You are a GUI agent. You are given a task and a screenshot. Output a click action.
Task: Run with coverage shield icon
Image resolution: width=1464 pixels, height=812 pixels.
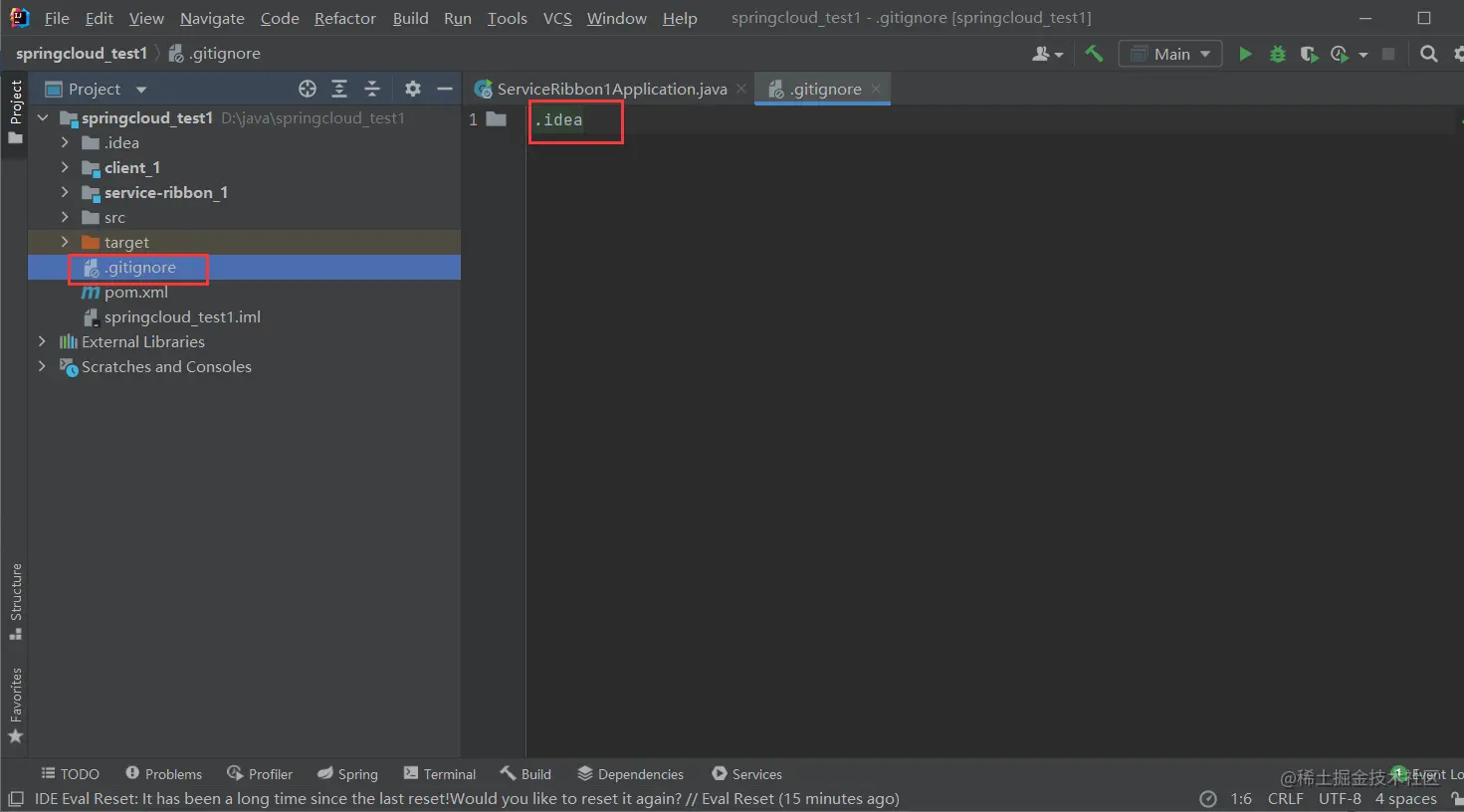(1309, 54)
